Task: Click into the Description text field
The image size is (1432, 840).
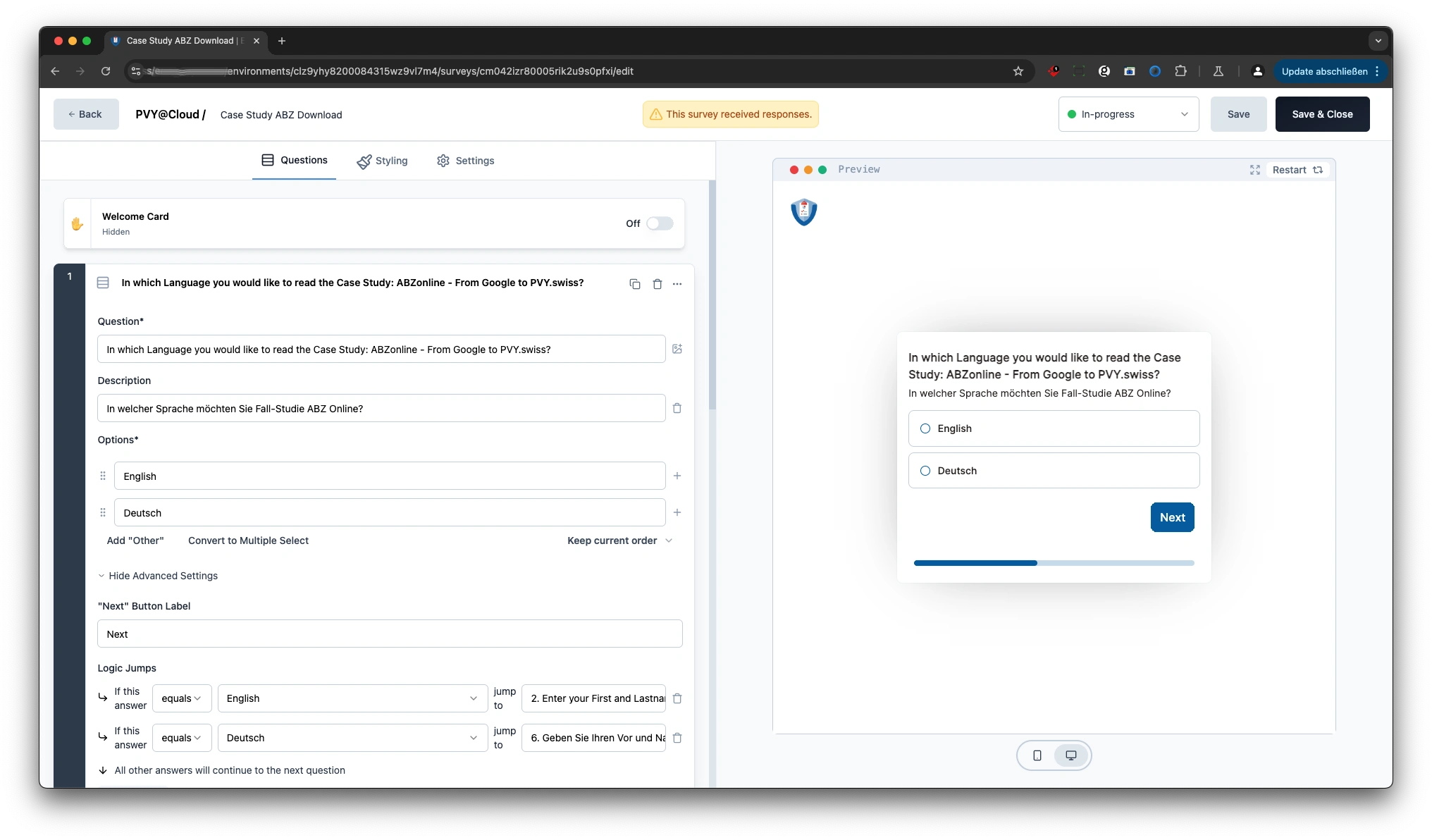Action: tap(381, 408)
